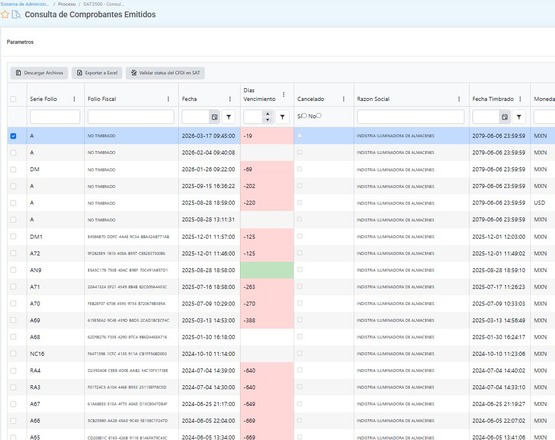Viewport: 555px width, 440px height.
Task: Increase the Dias Vencimiento filter value
Action: (x=268, y=114)
